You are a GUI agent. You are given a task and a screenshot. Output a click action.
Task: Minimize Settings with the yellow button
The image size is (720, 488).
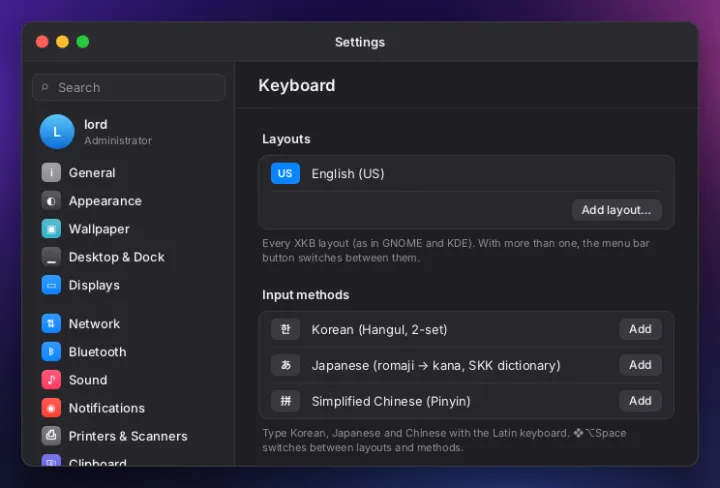62,42
